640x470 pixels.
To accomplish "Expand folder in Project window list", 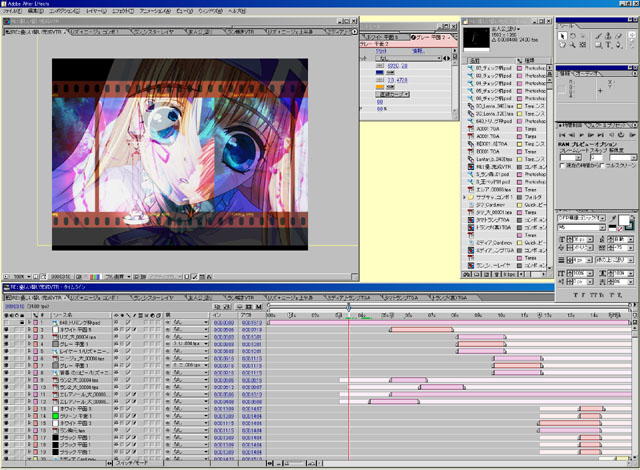I will (464, 197).
